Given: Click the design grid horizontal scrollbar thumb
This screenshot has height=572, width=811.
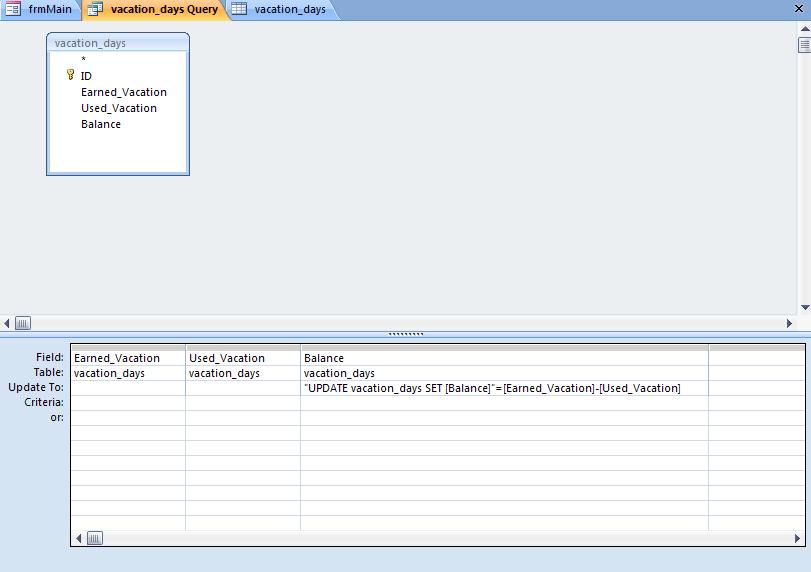Looking at the screenshot, I should point(95,538).
